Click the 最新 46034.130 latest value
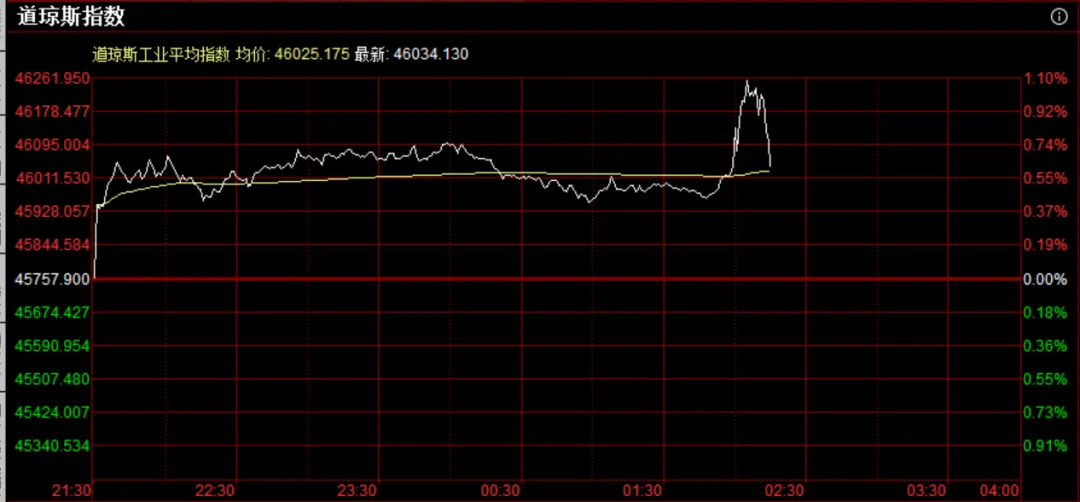 pos(411,54)
